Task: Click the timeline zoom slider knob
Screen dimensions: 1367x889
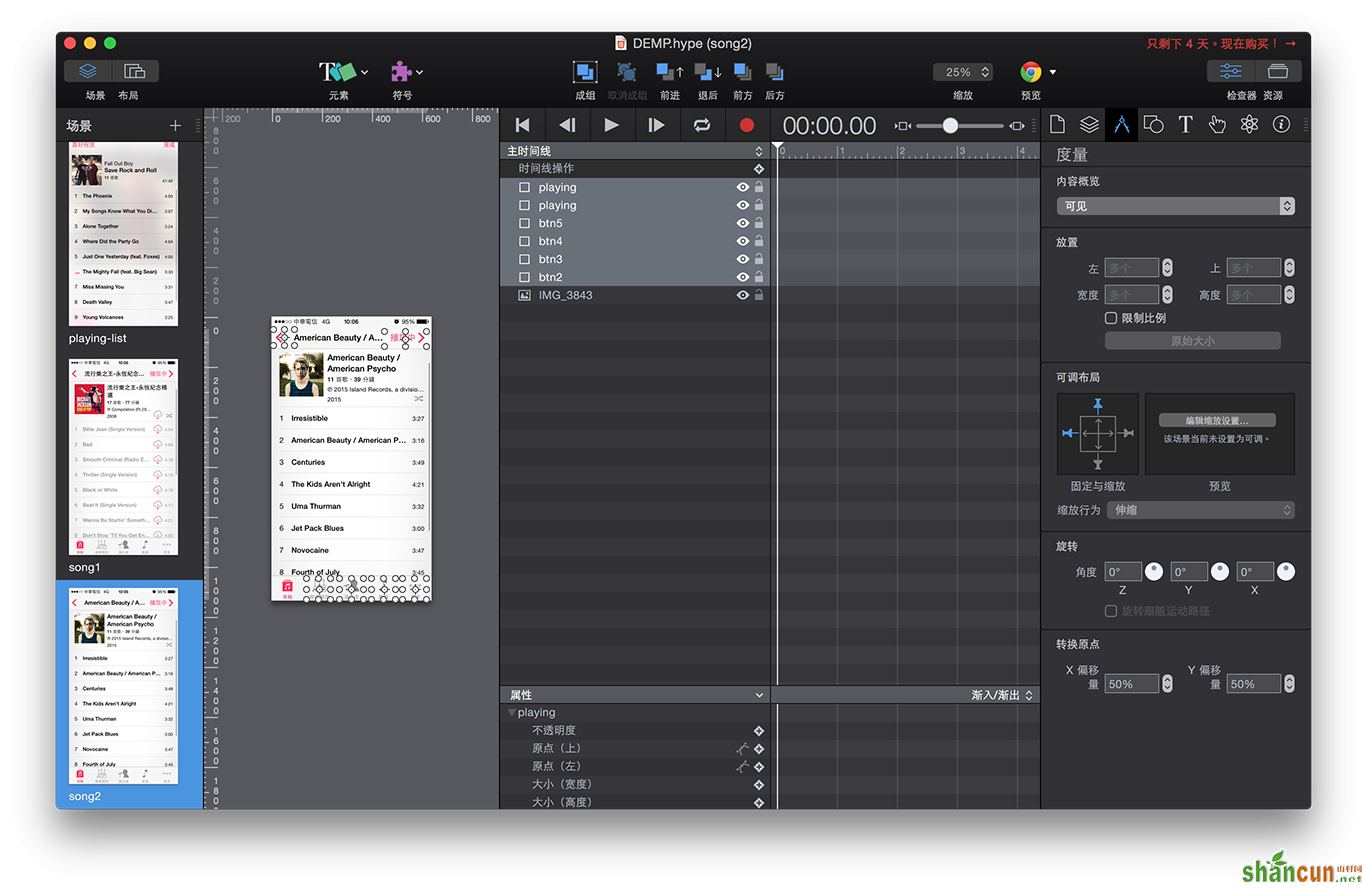Action: tap(950, 126)
